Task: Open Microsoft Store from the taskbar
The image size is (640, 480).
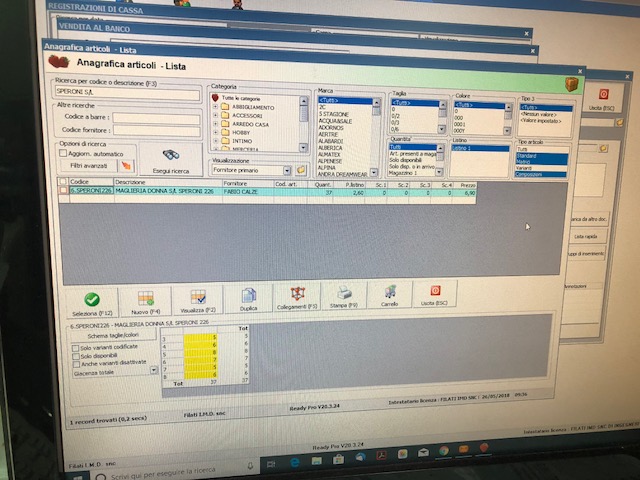Action: [x=338, y=459]
